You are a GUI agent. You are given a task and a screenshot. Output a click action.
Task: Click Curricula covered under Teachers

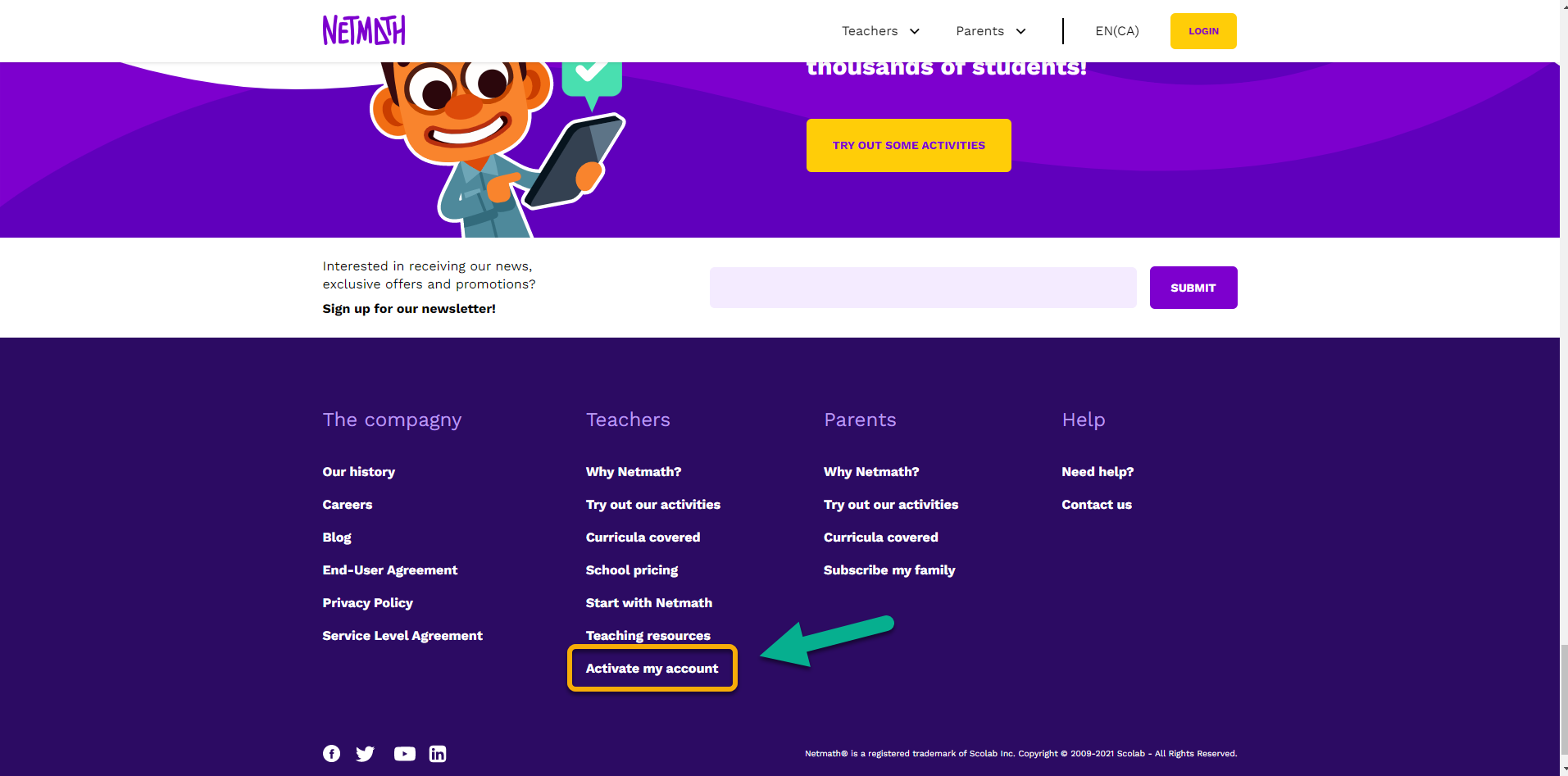[643, 538]
